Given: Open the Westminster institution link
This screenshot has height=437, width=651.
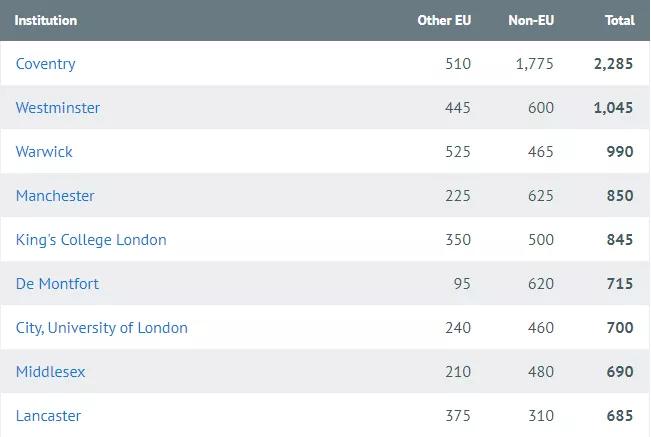Looking at the screenshot, I should point(58,108).
